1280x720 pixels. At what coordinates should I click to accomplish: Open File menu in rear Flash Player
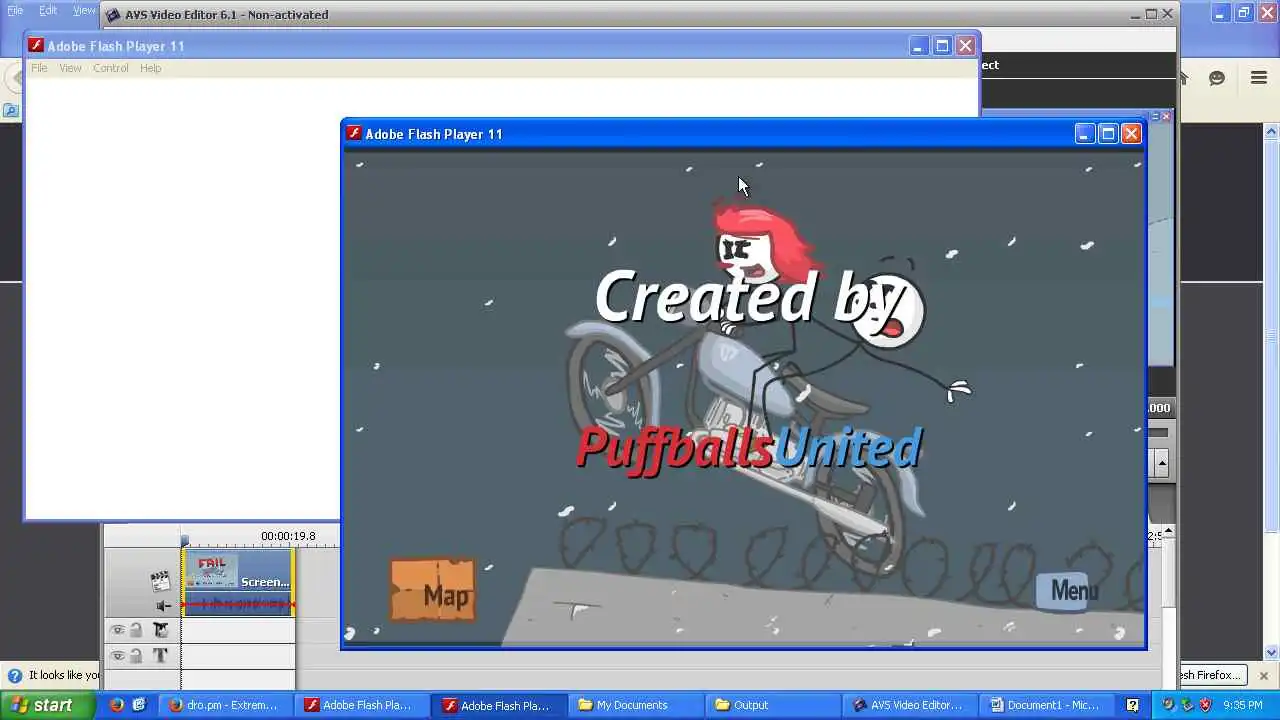point(39,68)
